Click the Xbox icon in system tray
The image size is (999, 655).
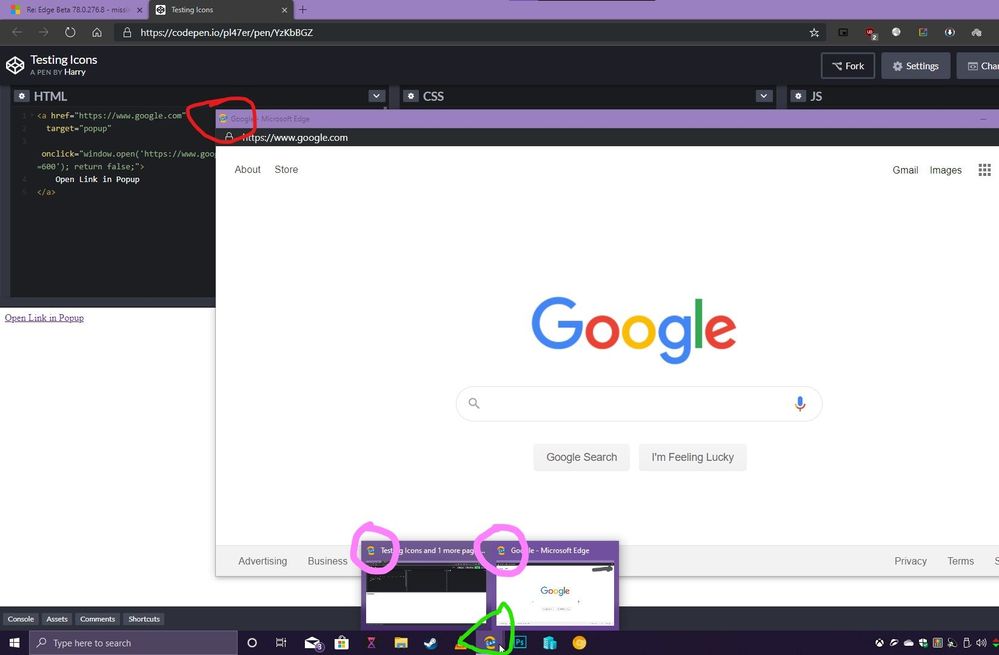coord(879,643)
